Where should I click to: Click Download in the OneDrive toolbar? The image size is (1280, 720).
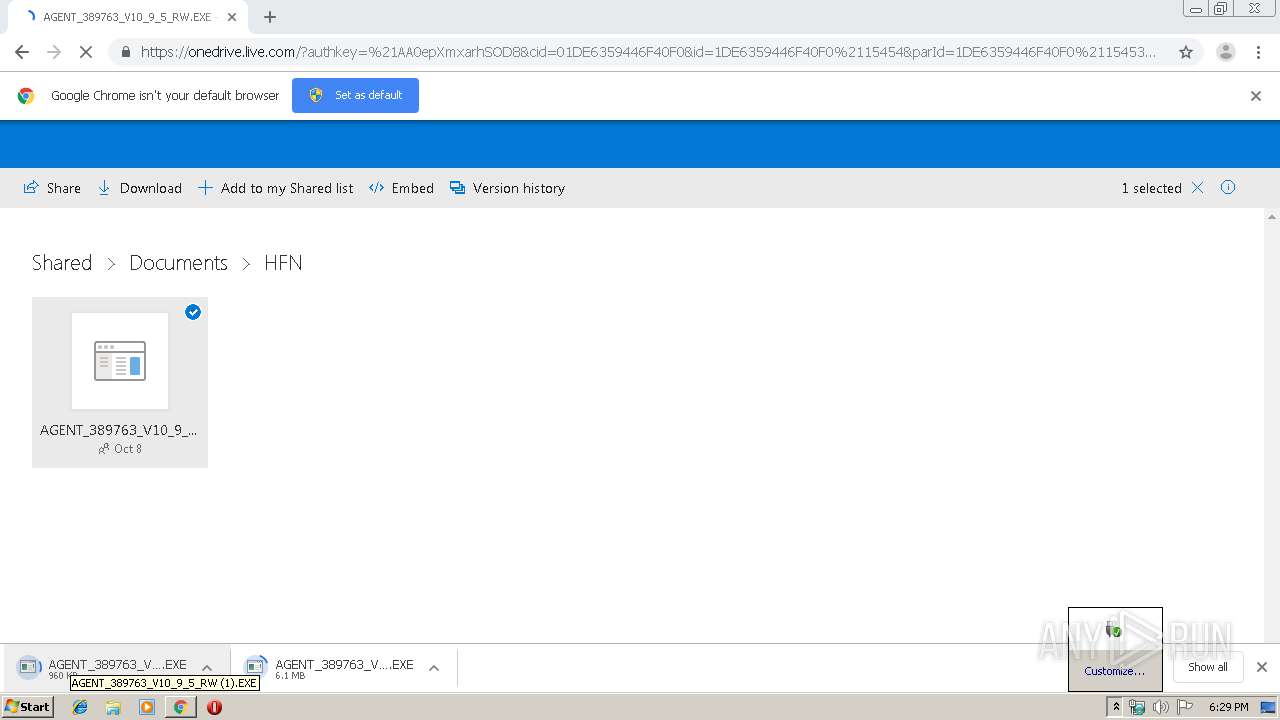139,188
